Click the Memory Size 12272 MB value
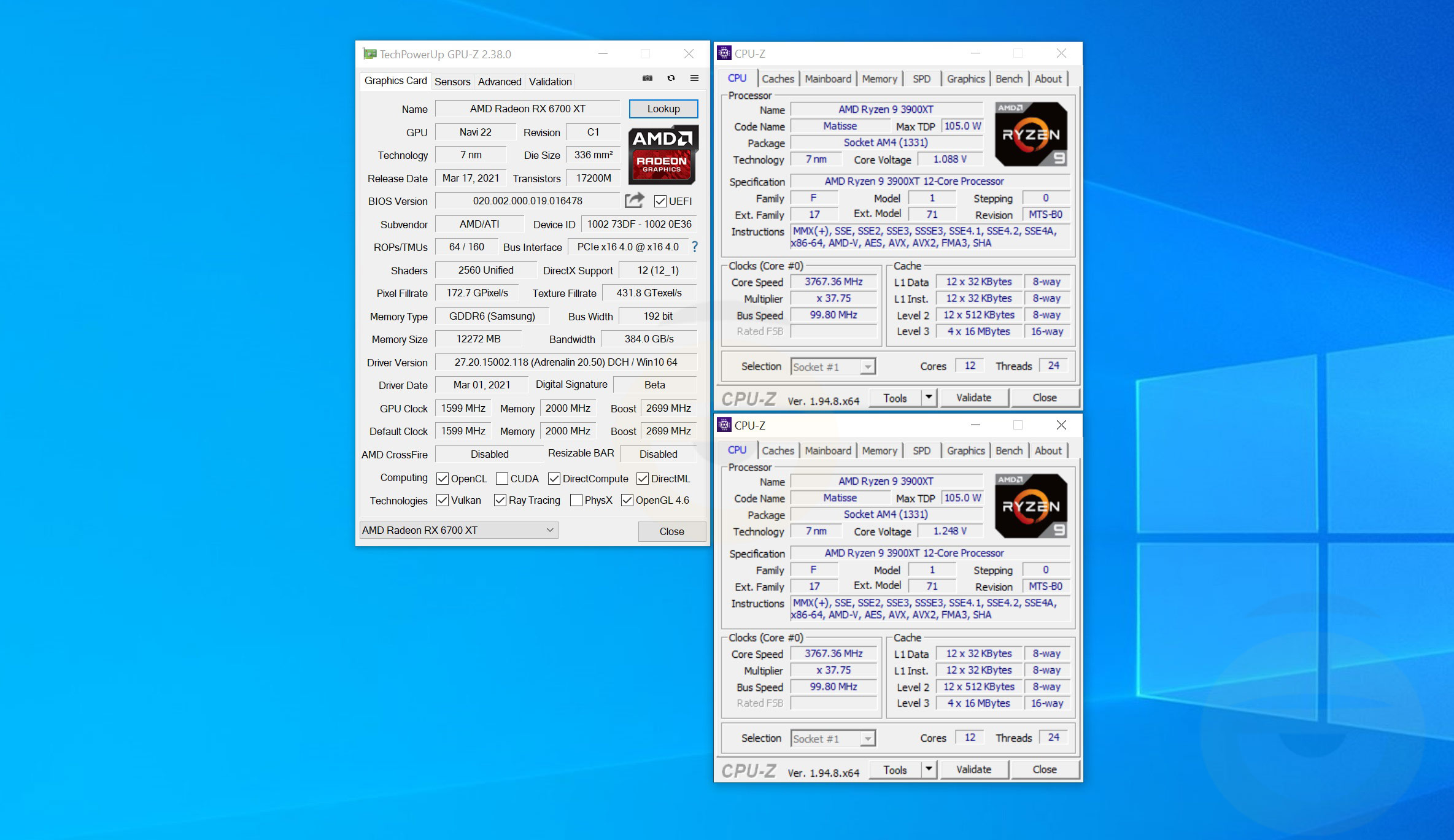 click(x=479, y=339)
